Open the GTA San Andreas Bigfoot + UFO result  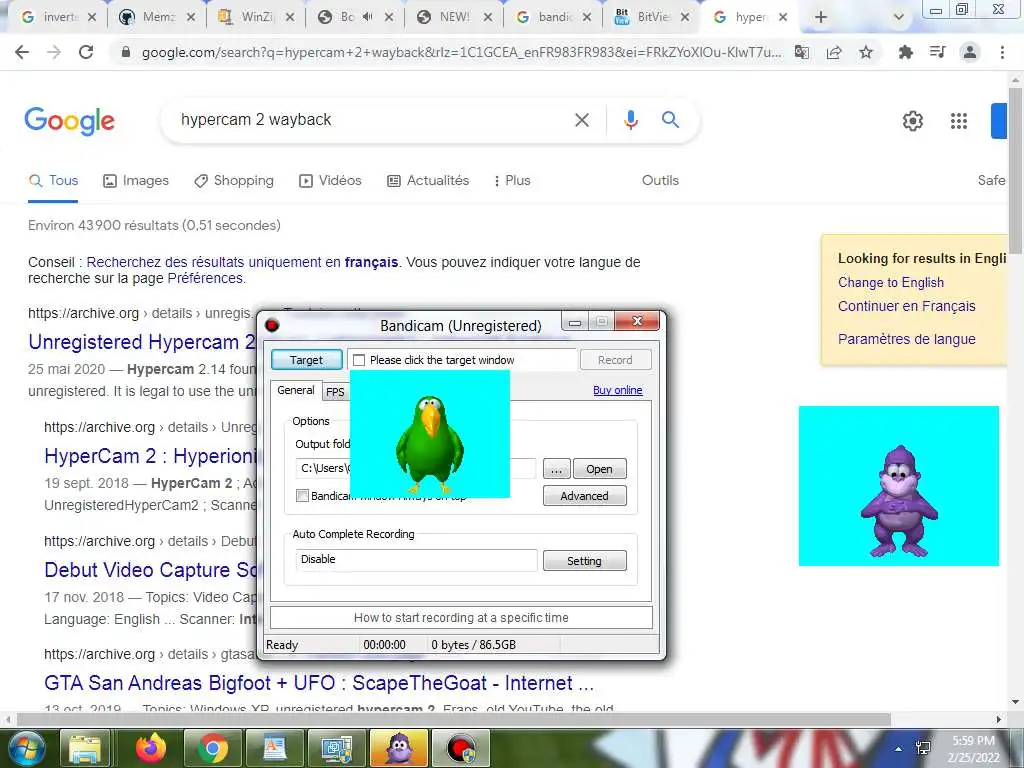tap(319, 682)
